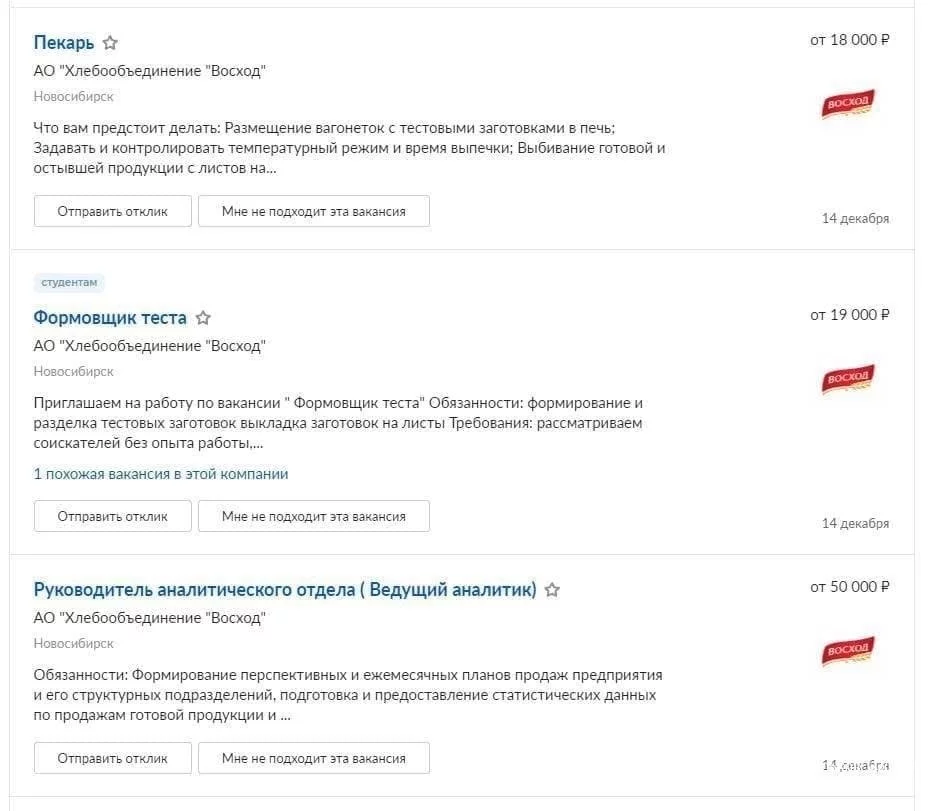Mark Пекарь vacancy as not suitable

point(314,211)
